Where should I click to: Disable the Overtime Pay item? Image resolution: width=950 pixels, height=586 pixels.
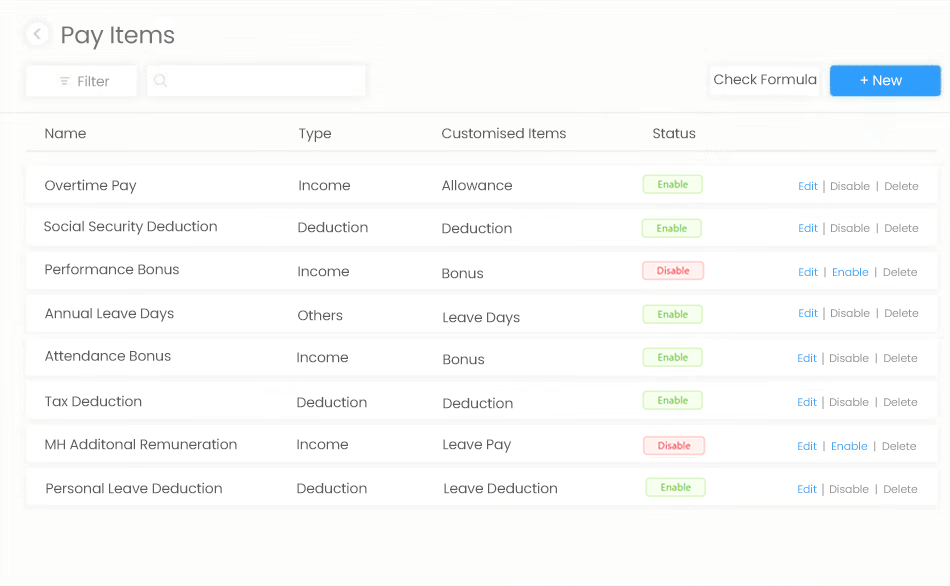[x=849, y=186]
